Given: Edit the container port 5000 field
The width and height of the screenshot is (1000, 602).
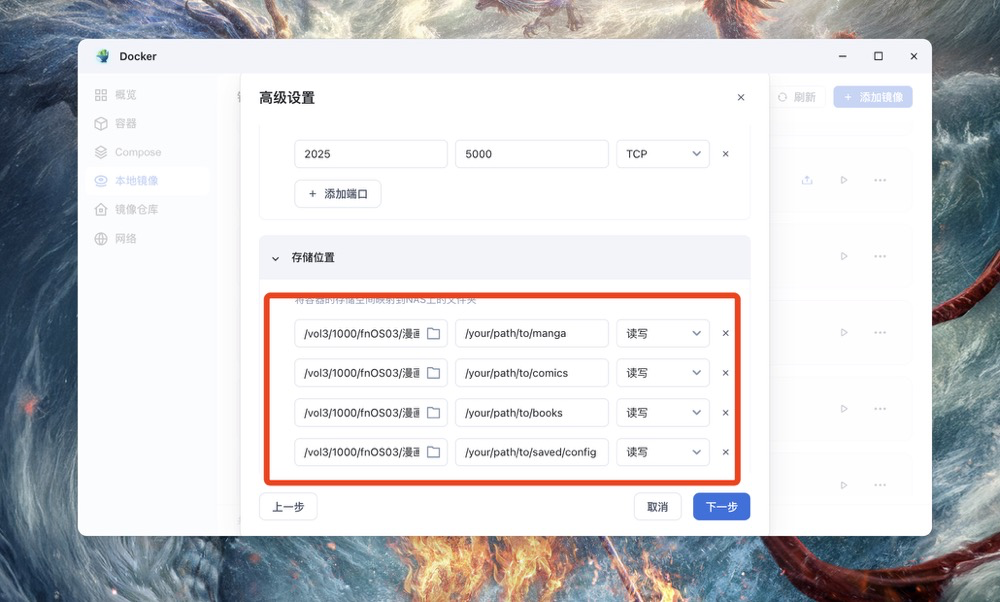Looking at the screenshot, I should click(532, 154).
